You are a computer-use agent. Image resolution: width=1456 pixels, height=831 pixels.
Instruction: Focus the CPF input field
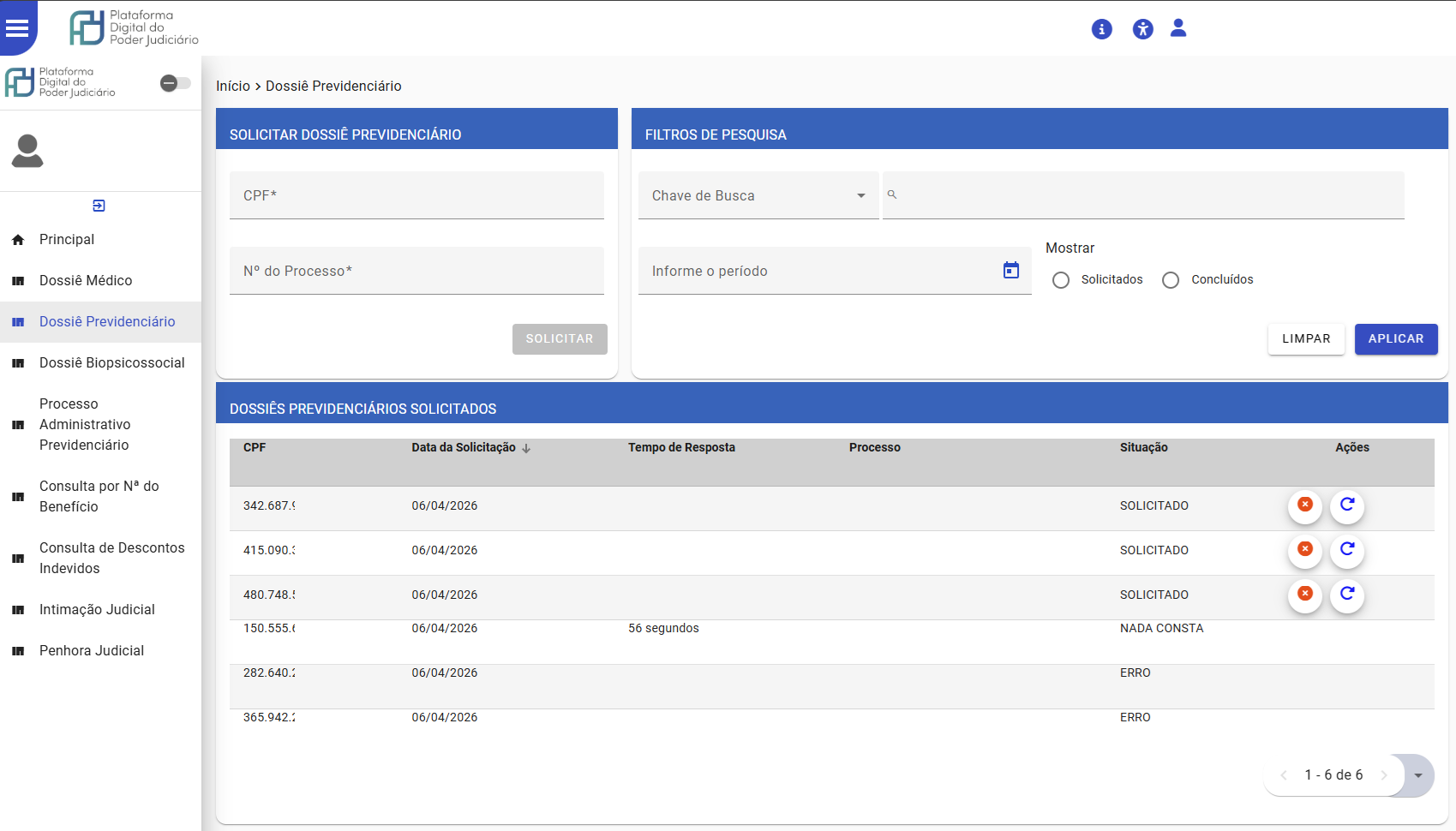(x=416, y=195)
